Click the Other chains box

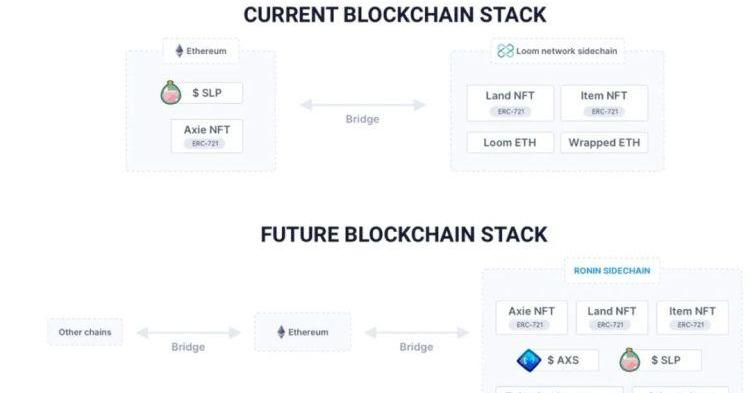pos(85,332)
